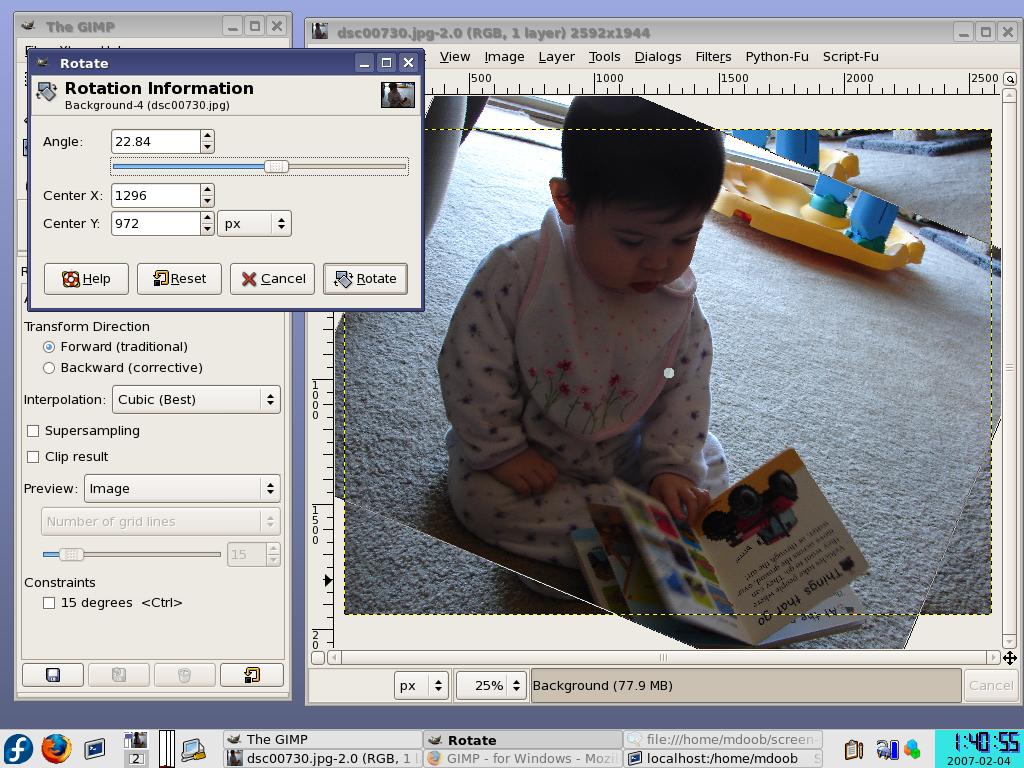Open the terminal launcher in the panel
Screen dimensions: 1024x768
(x=95, y=748)
